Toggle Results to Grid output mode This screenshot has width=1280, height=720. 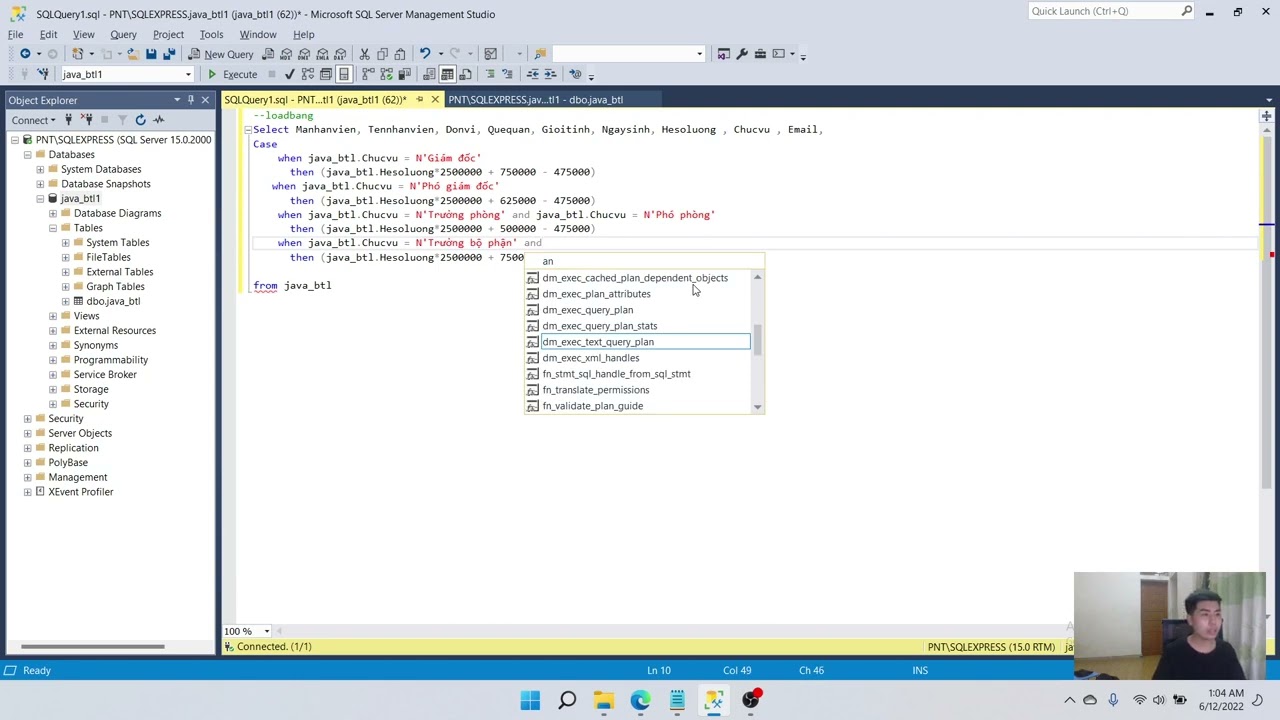pyautogui.click(x=447, y=74)
